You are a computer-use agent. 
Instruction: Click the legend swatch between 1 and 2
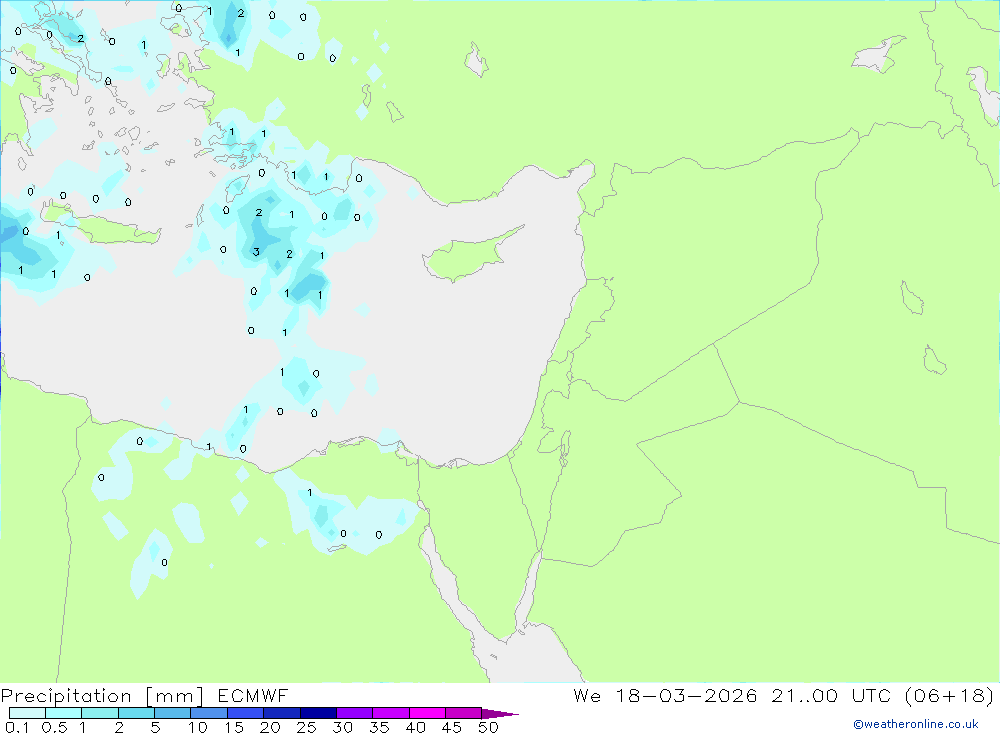100,713
